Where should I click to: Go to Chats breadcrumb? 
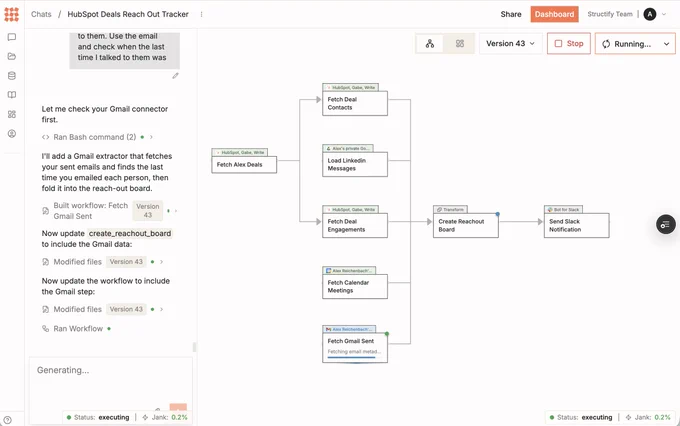[x=41, y=14]
